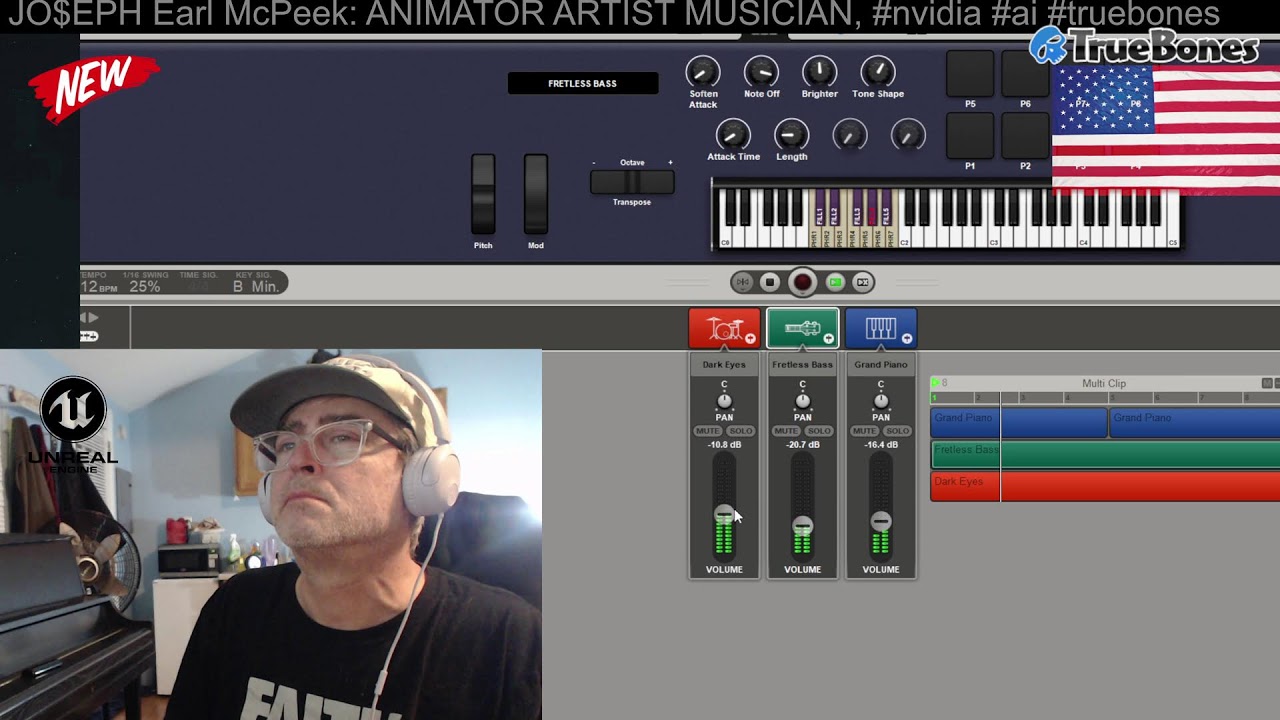Click the Dark Eyes pan knob
The width and height of the screenshot is (1280, 720).
click(724, 401)
